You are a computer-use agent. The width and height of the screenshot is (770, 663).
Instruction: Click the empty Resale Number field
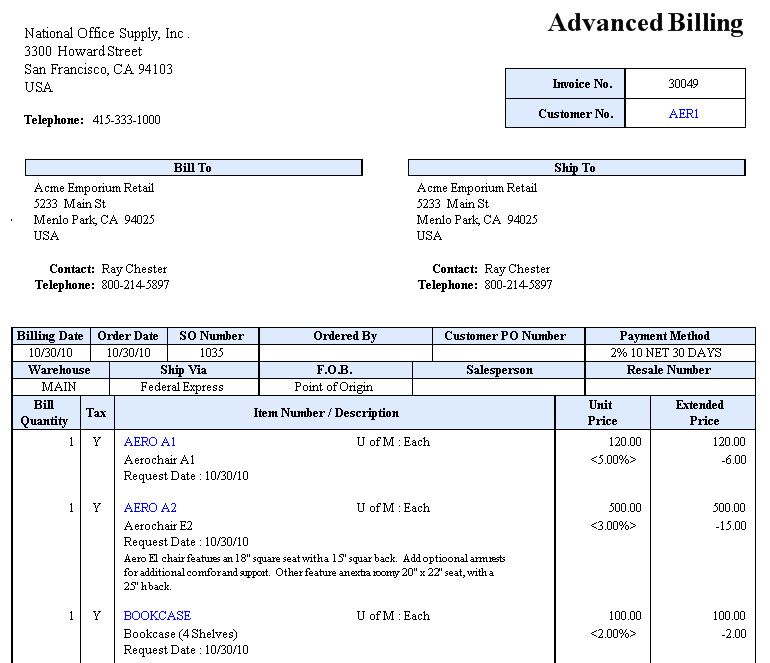click(669, 387)
